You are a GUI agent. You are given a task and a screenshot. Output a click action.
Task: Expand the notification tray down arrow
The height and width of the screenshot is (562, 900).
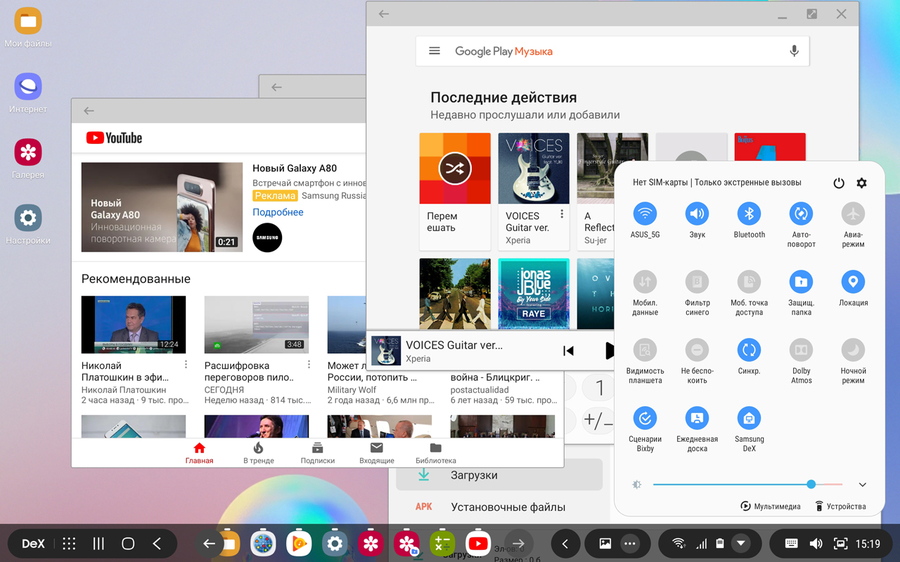click(741, 543)
